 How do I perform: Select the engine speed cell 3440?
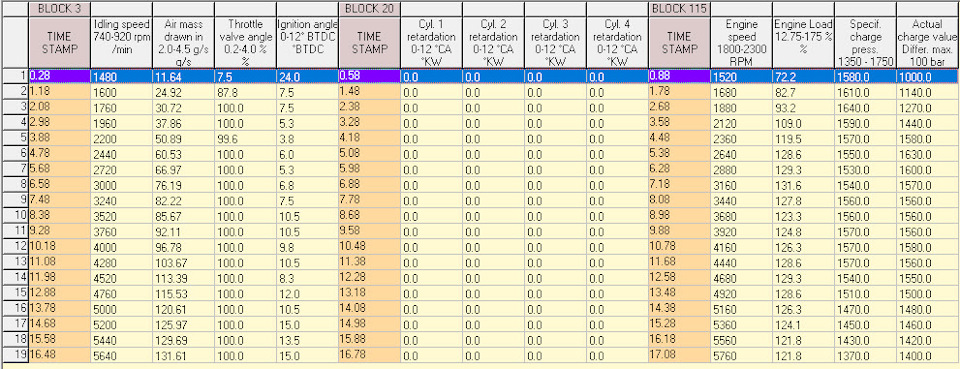(741, 200)
